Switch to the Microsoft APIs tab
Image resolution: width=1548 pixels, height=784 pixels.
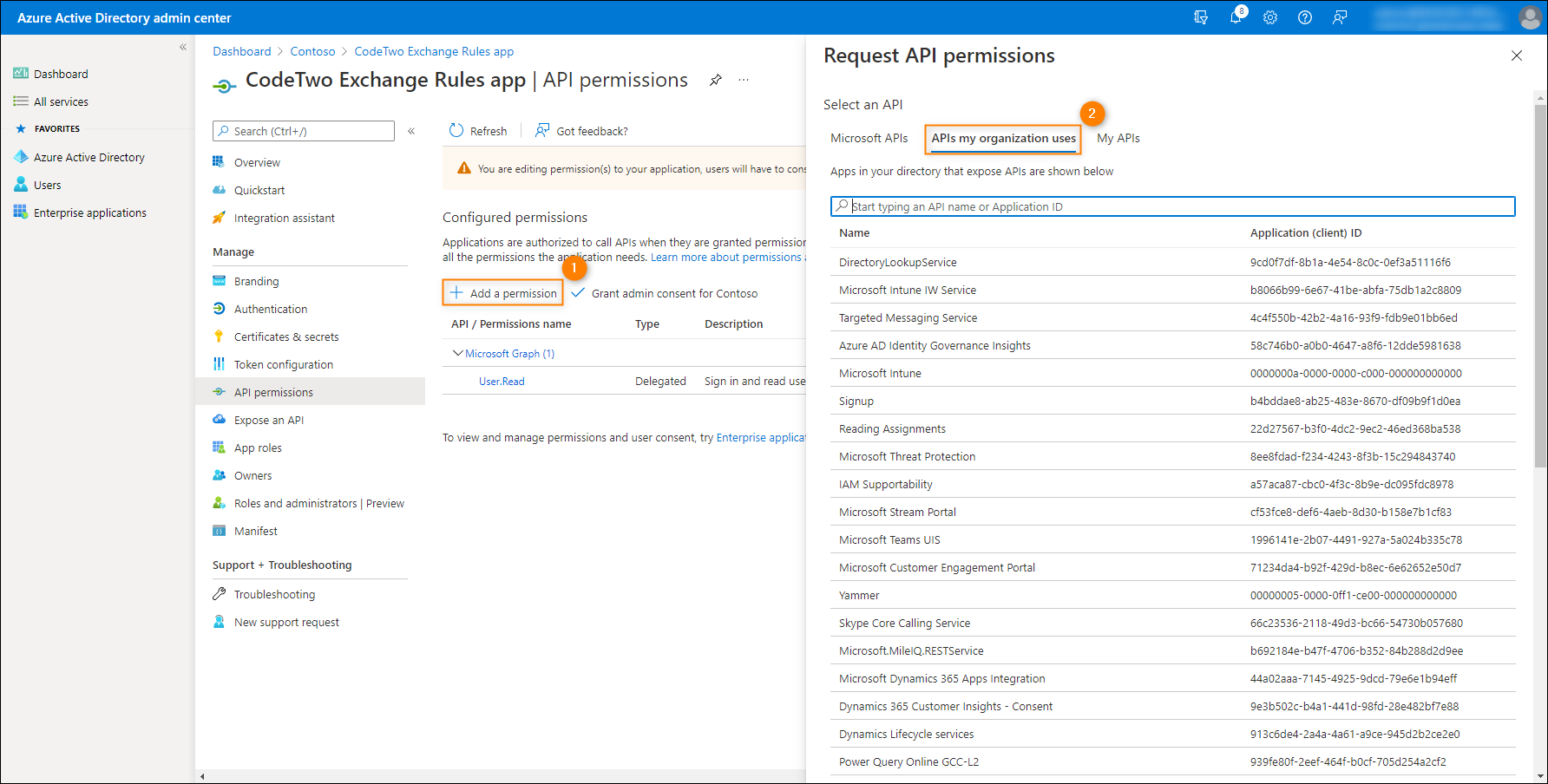869,138
